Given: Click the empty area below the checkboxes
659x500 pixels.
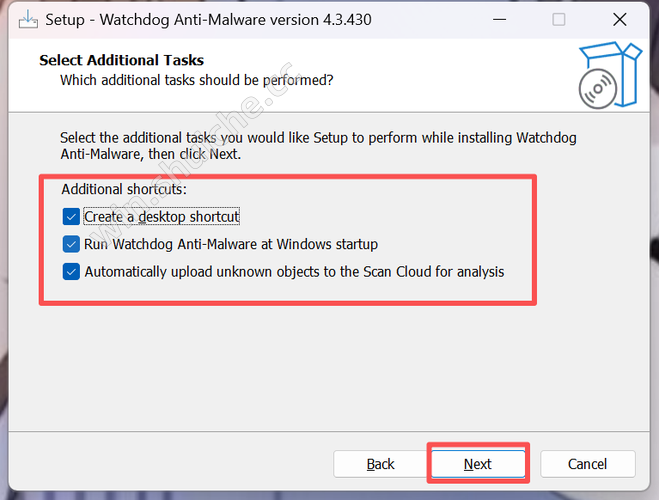Looking at the screenshot, I should coord(329,366).
